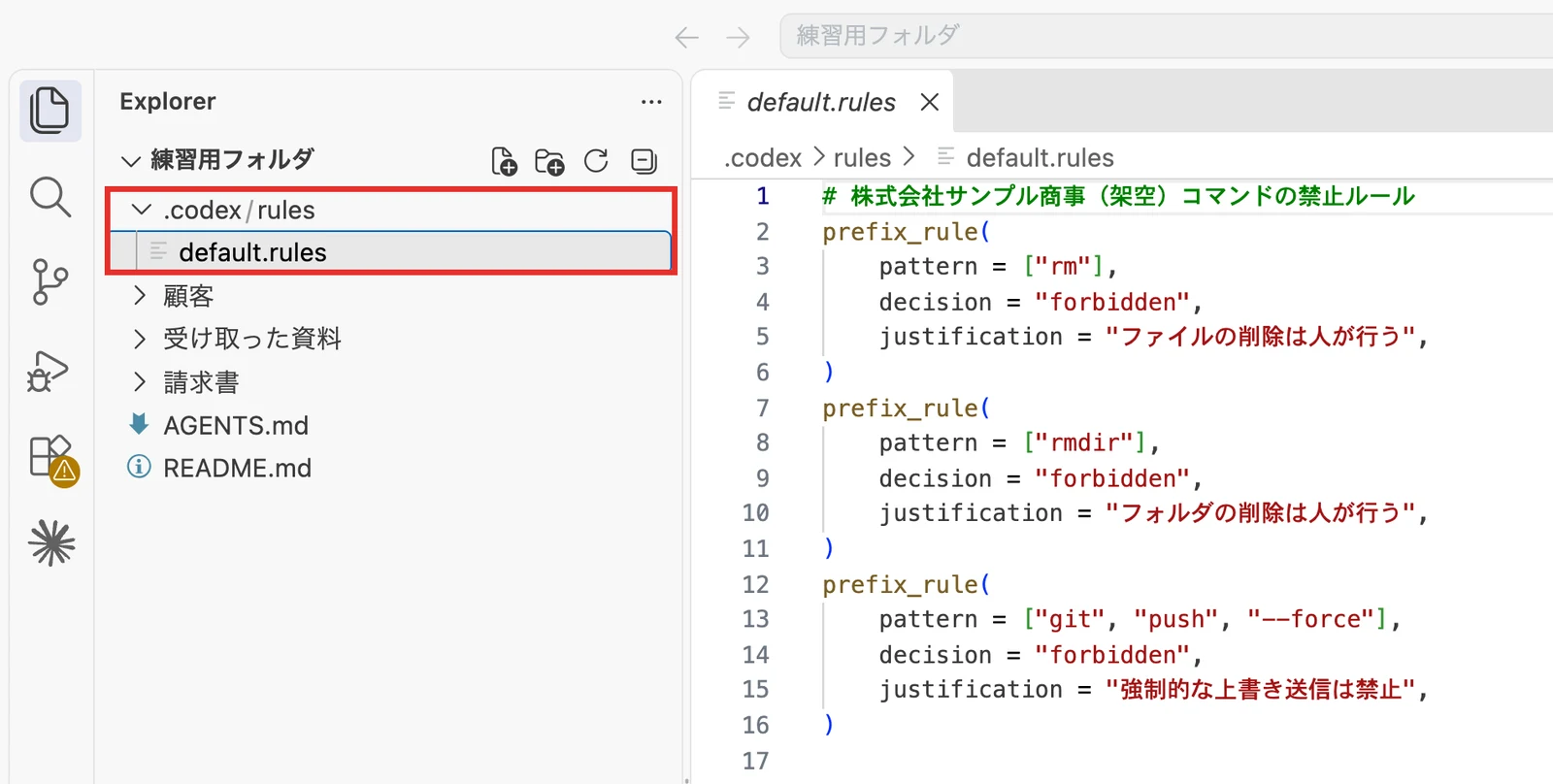Click the comment text on line 1
Image resolution: width=1553 pixels, height=784 pixels.
[x=1118, y=196]
